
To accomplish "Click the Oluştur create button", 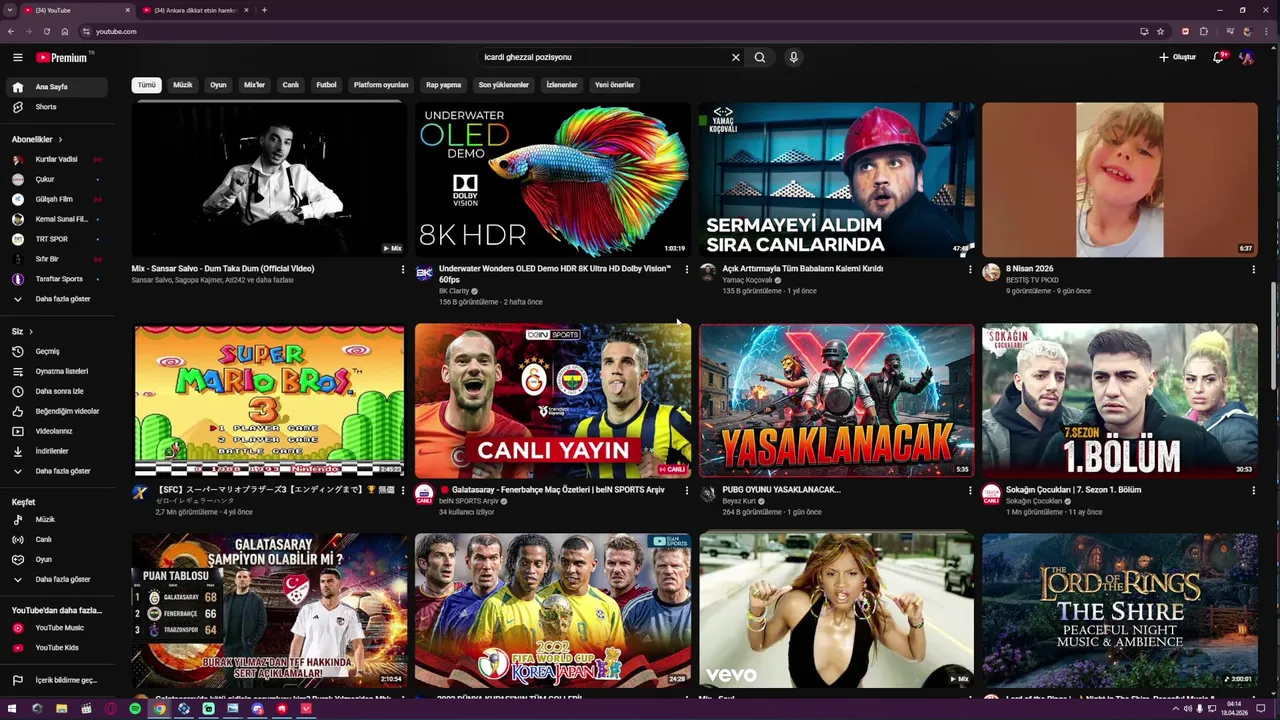I will tap(1177, 57).
